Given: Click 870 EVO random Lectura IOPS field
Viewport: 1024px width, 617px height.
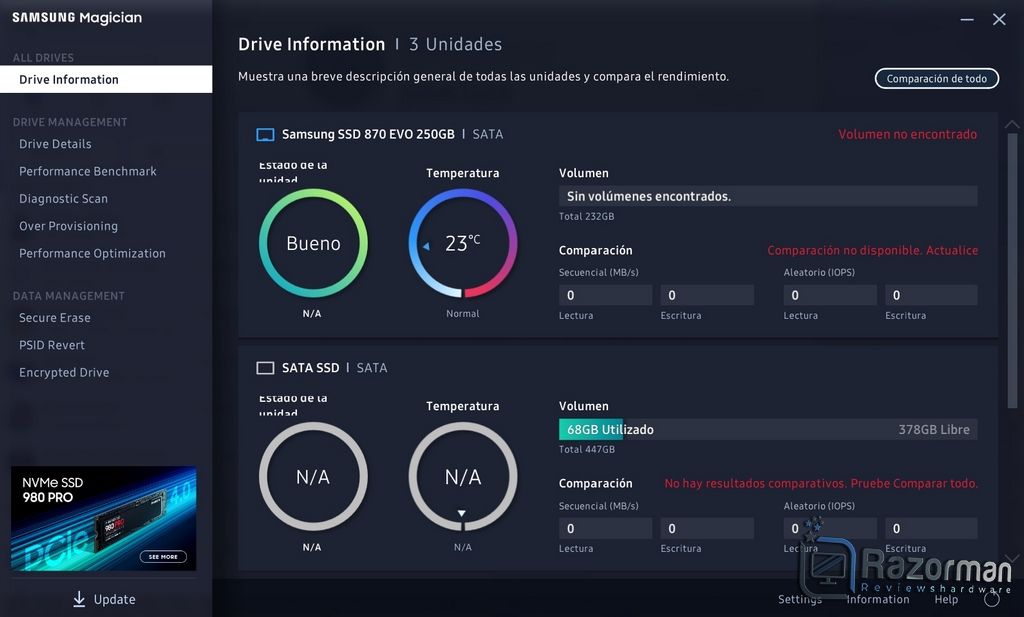Looking at the screenshot, I should click(x=830, y=295).
